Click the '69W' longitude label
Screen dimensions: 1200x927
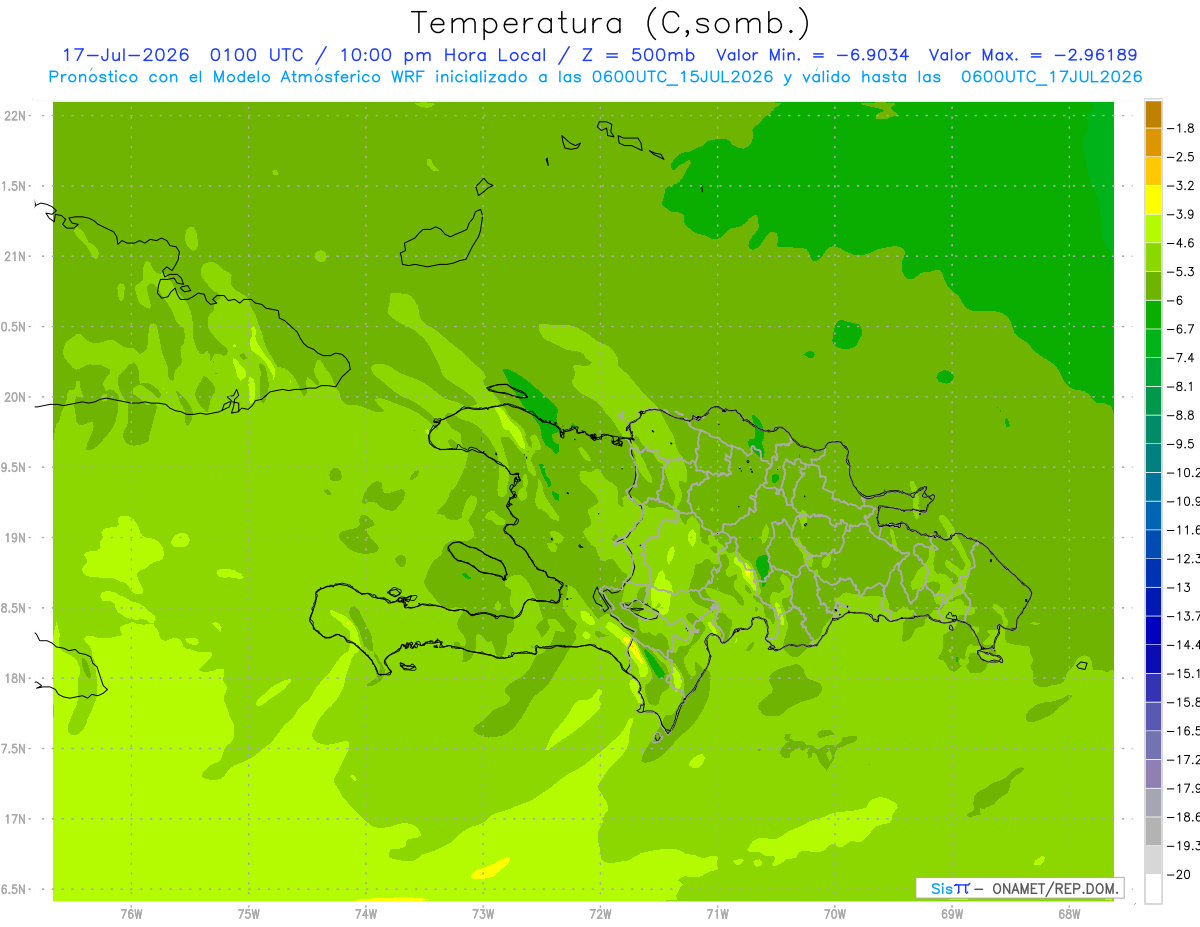click(x=952, y=913)
